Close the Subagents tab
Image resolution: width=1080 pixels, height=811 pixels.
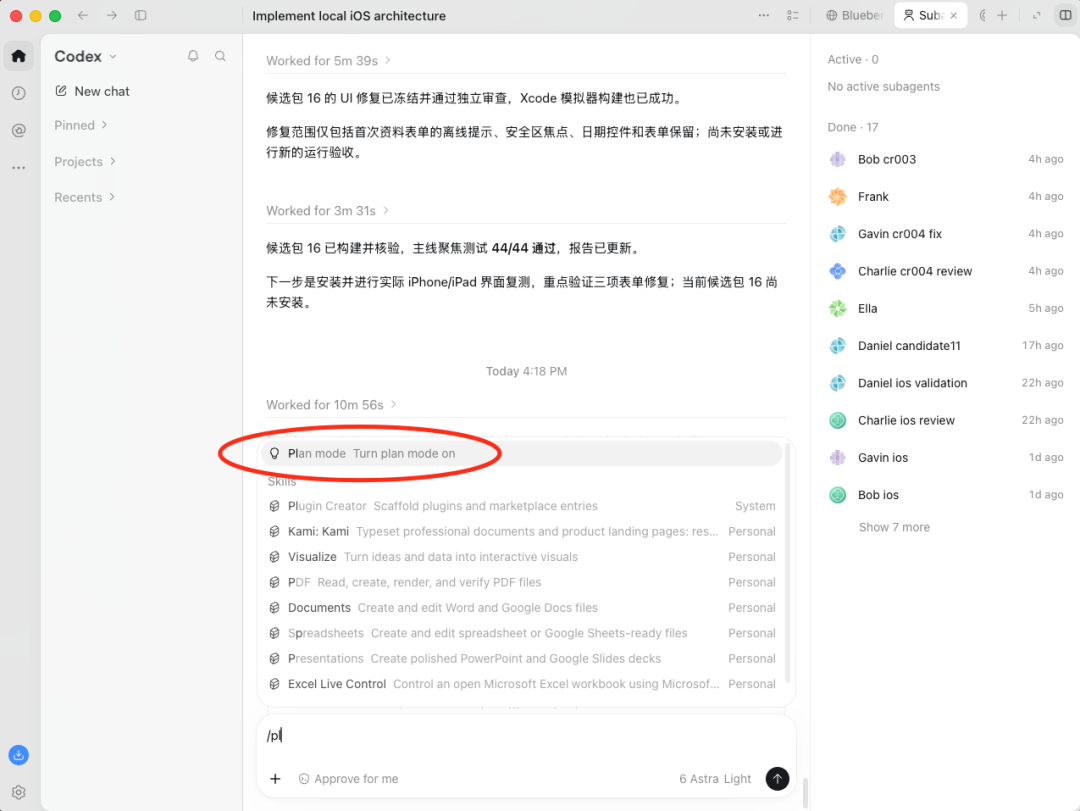point(954,15)
